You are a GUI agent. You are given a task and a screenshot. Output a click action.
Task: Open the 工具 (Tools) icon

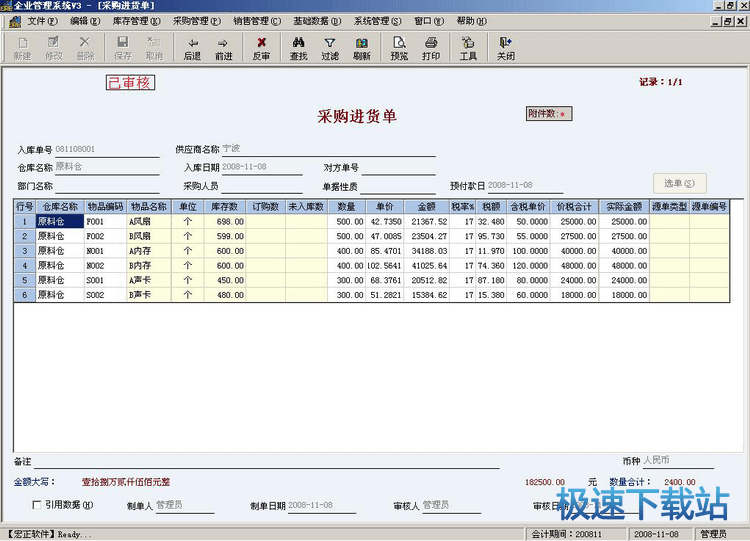pos(468,48)
